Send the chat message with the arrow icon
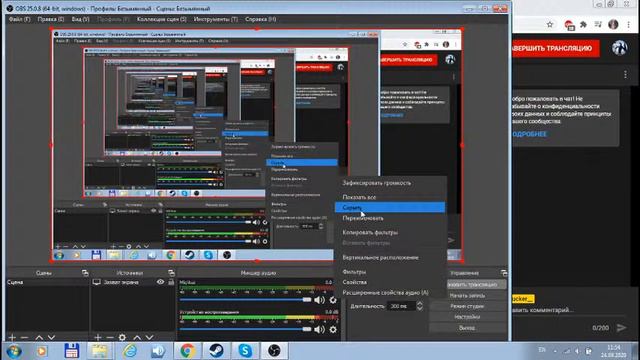 tap(621, 327)
